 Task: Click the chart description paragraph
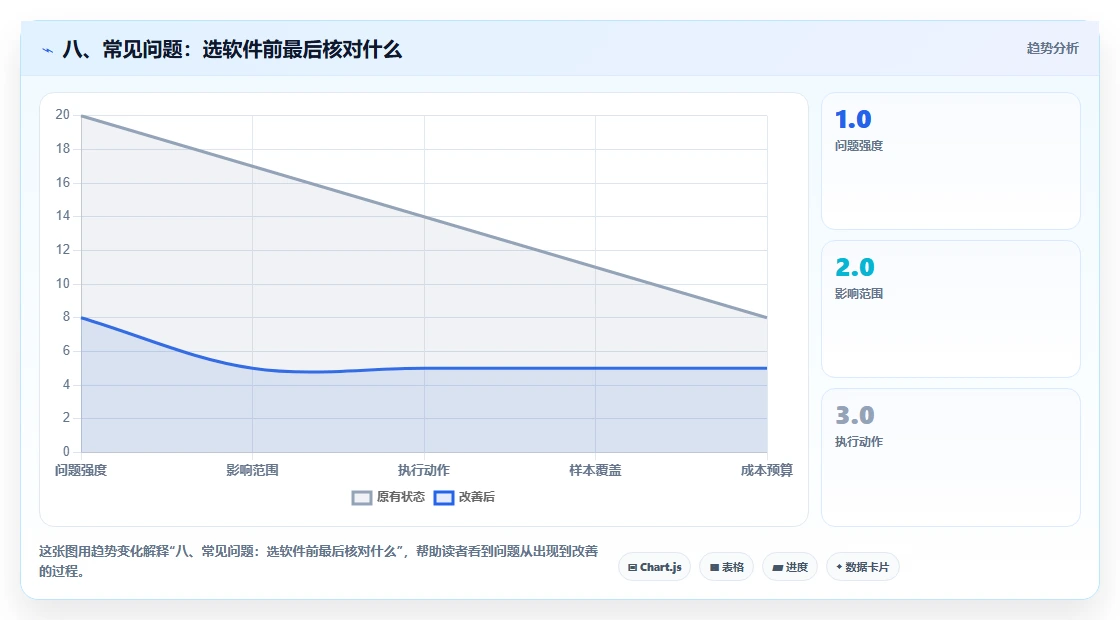pyautogui.click(x=319, y=561)
